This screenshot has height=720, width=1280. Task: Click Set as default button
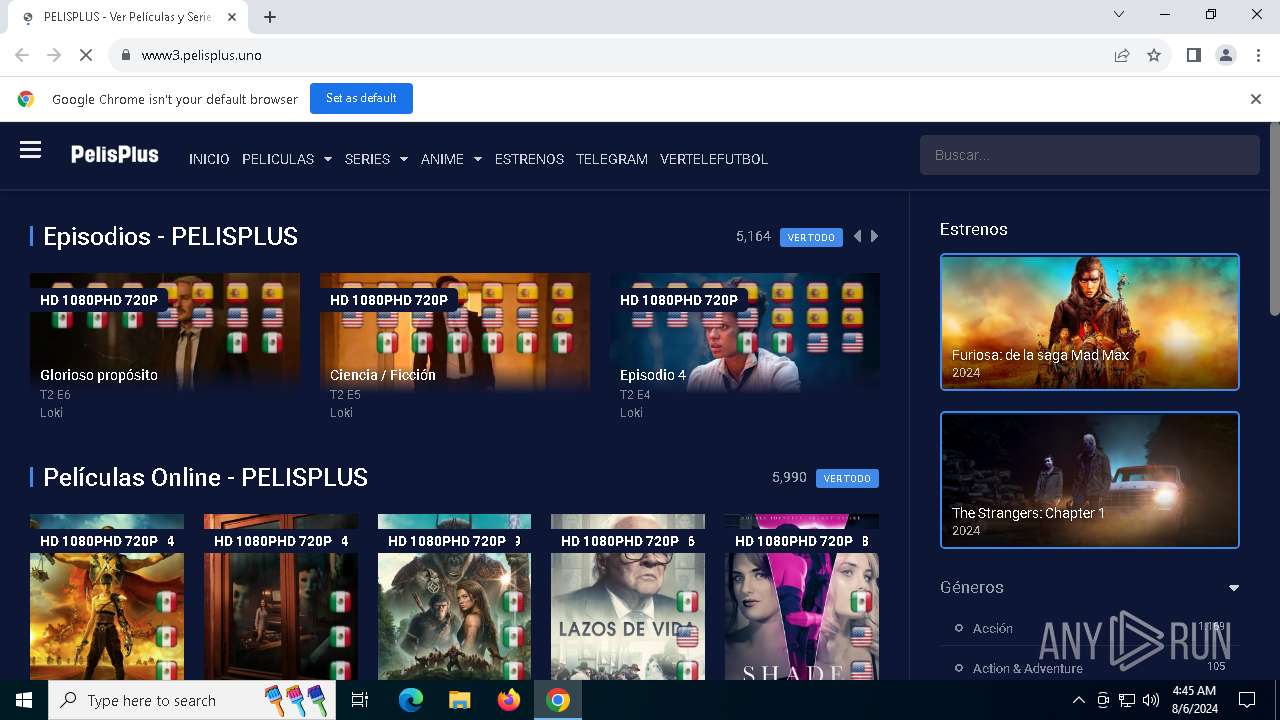[x=361, y=99]
